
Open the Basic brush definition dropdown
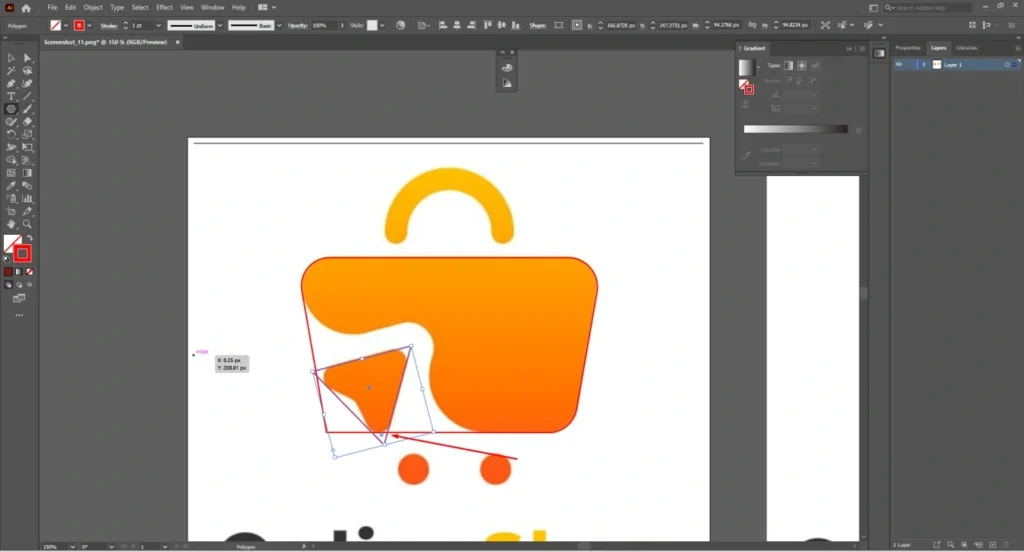coord(280,25)
